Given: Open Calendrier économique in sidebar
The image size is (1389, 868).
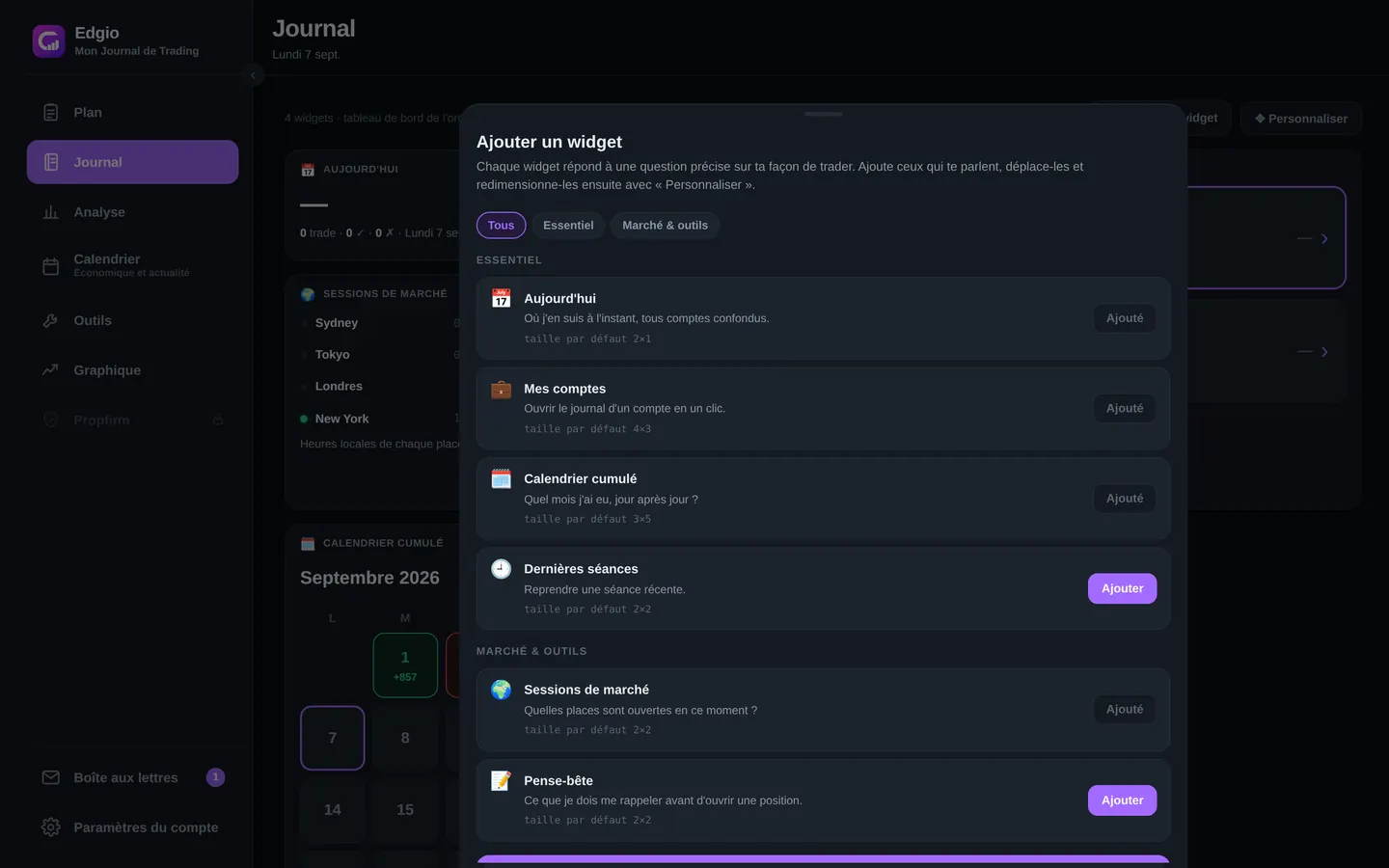Looking at the screenshot, I should pos(132,265).
